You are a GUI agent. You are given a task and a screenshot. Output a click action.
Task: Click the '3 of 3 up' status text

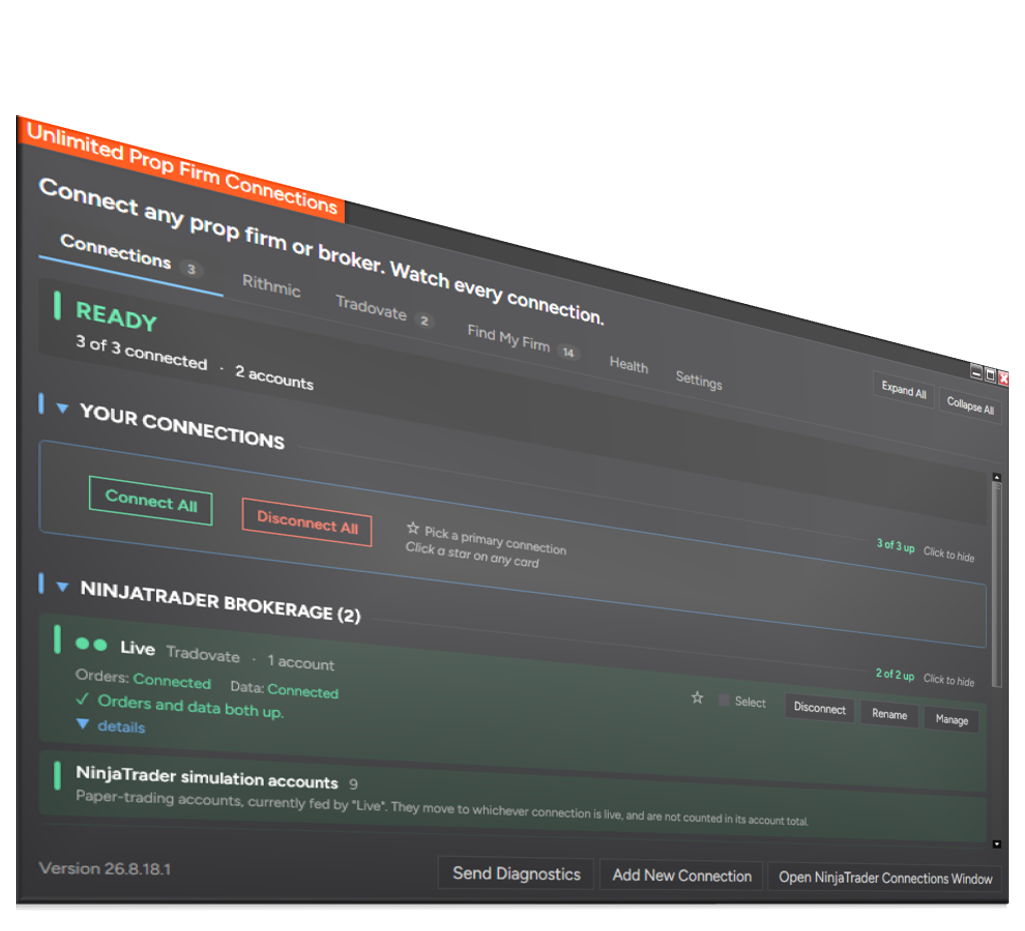[896, 546]
